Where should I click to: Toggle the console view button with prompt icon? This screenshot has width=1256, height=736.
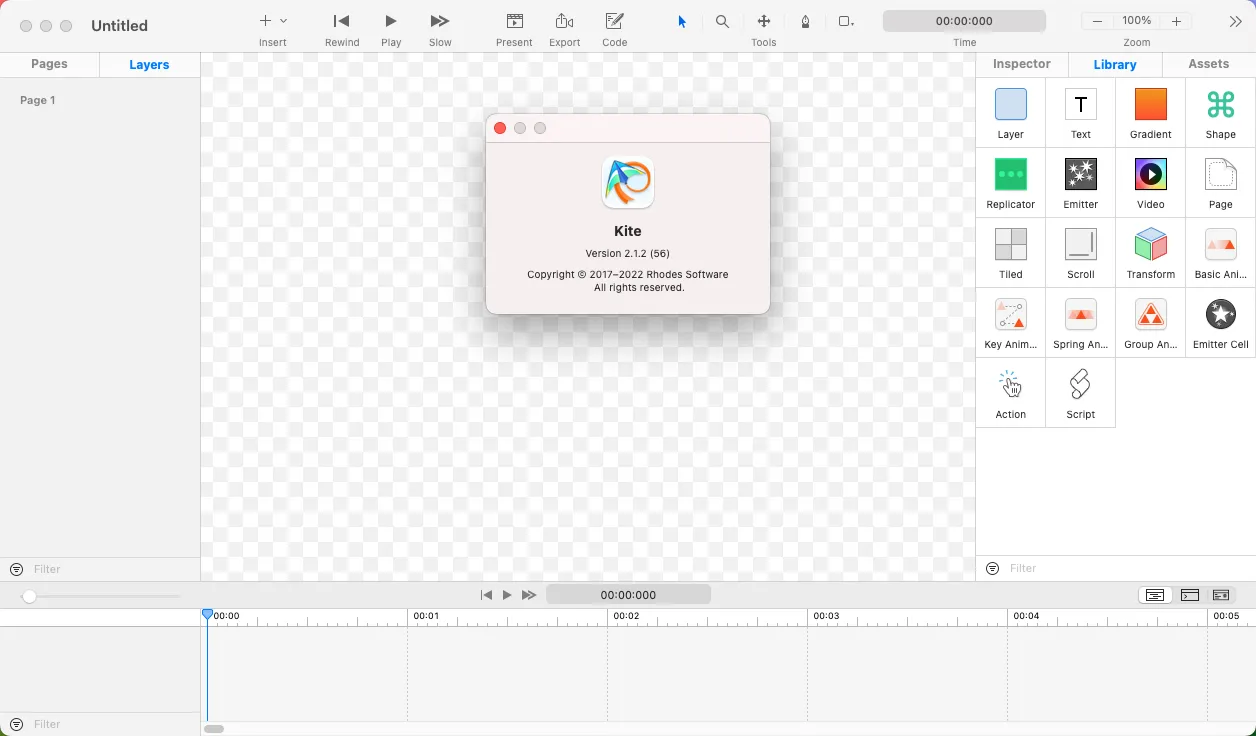1189,595
